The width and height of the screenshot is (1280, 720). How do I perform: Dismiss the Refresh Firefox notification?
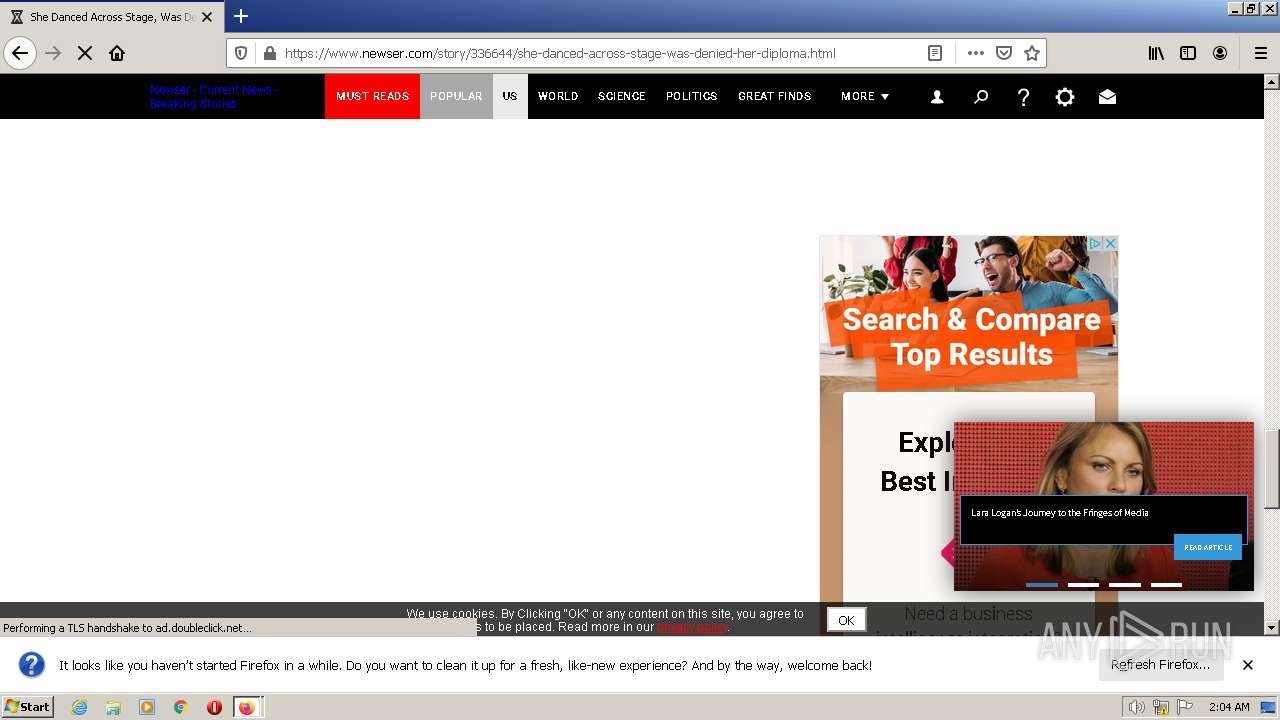[x=1248, y=665]
